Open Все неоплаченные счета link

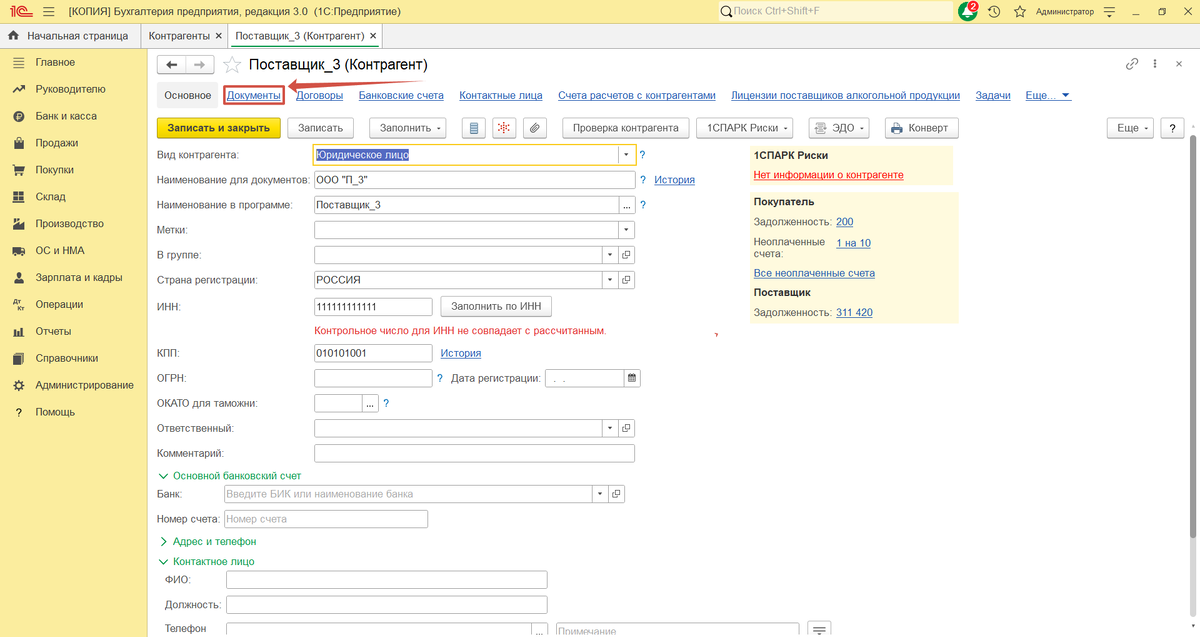(x=814, y=273)
